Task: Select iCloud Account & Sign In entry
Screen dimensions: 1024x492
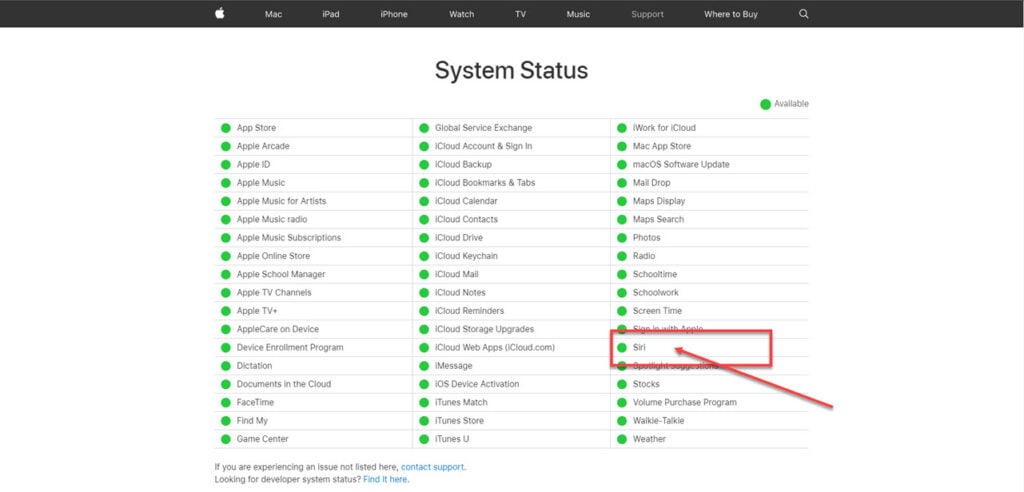Action: (483, 146)
